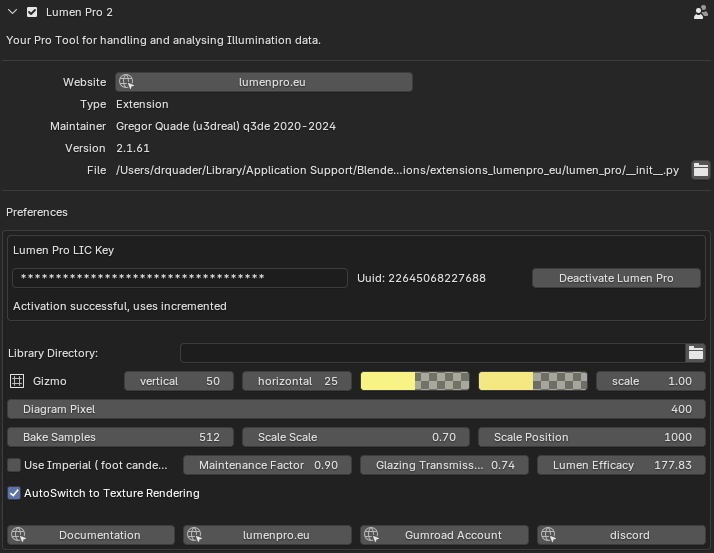714x553 pixels.
Task: Adjust the horizontal 25 gizmo field
Action: pos(297,381)
